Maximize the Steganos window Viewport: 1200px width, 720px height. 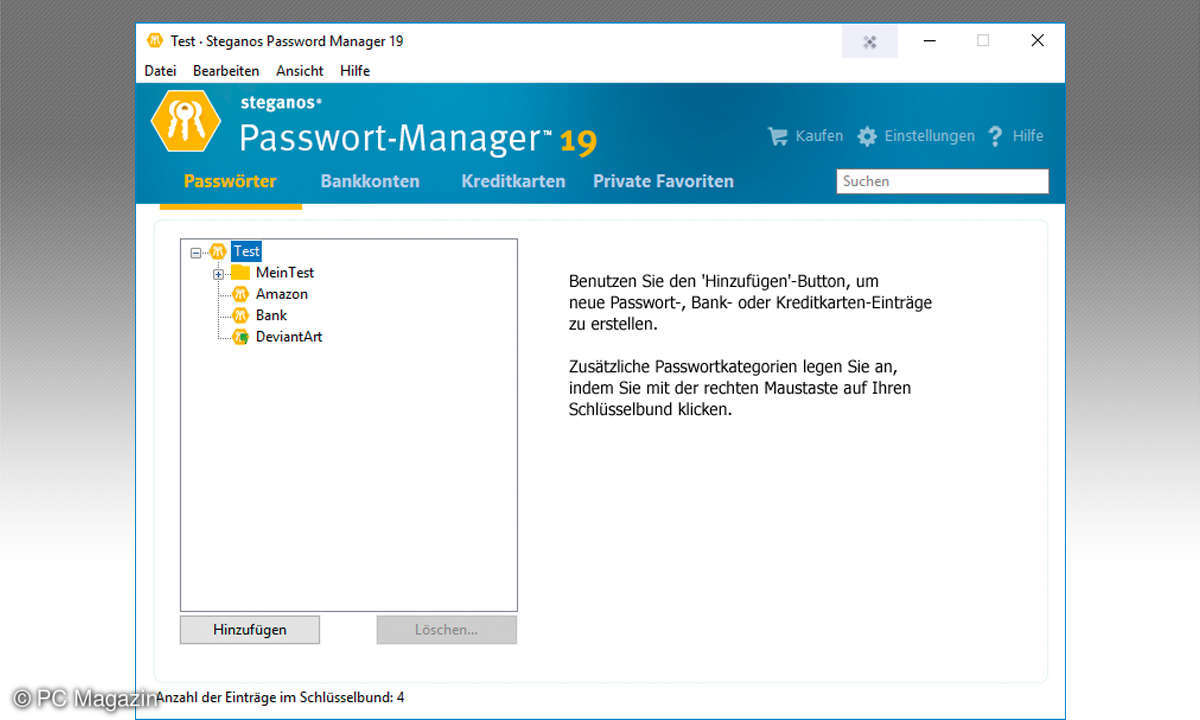[983, 41]
